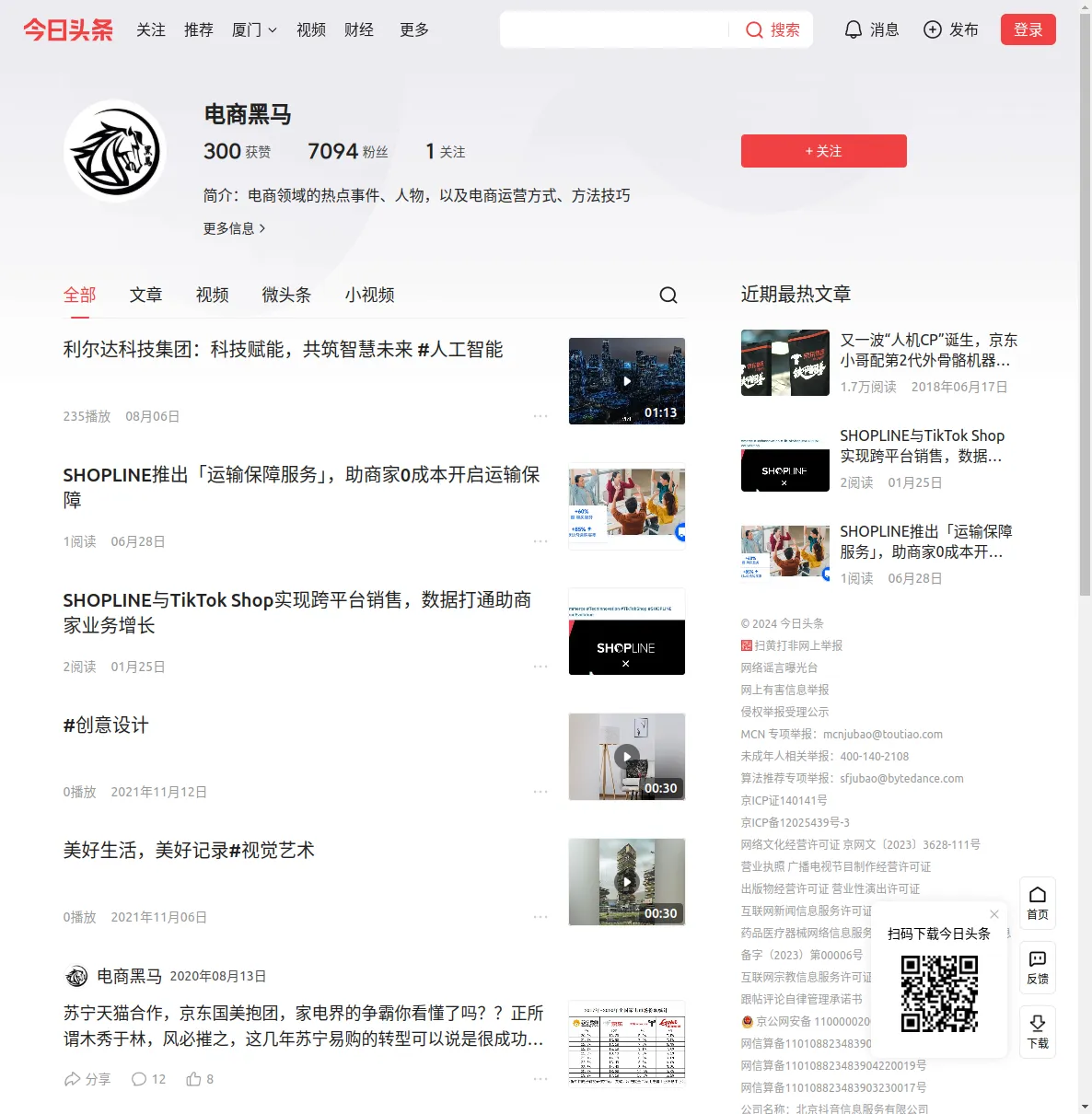Open small author avatar beside 2020年08月13日
1092x1114 pixels.
point(76,976)
